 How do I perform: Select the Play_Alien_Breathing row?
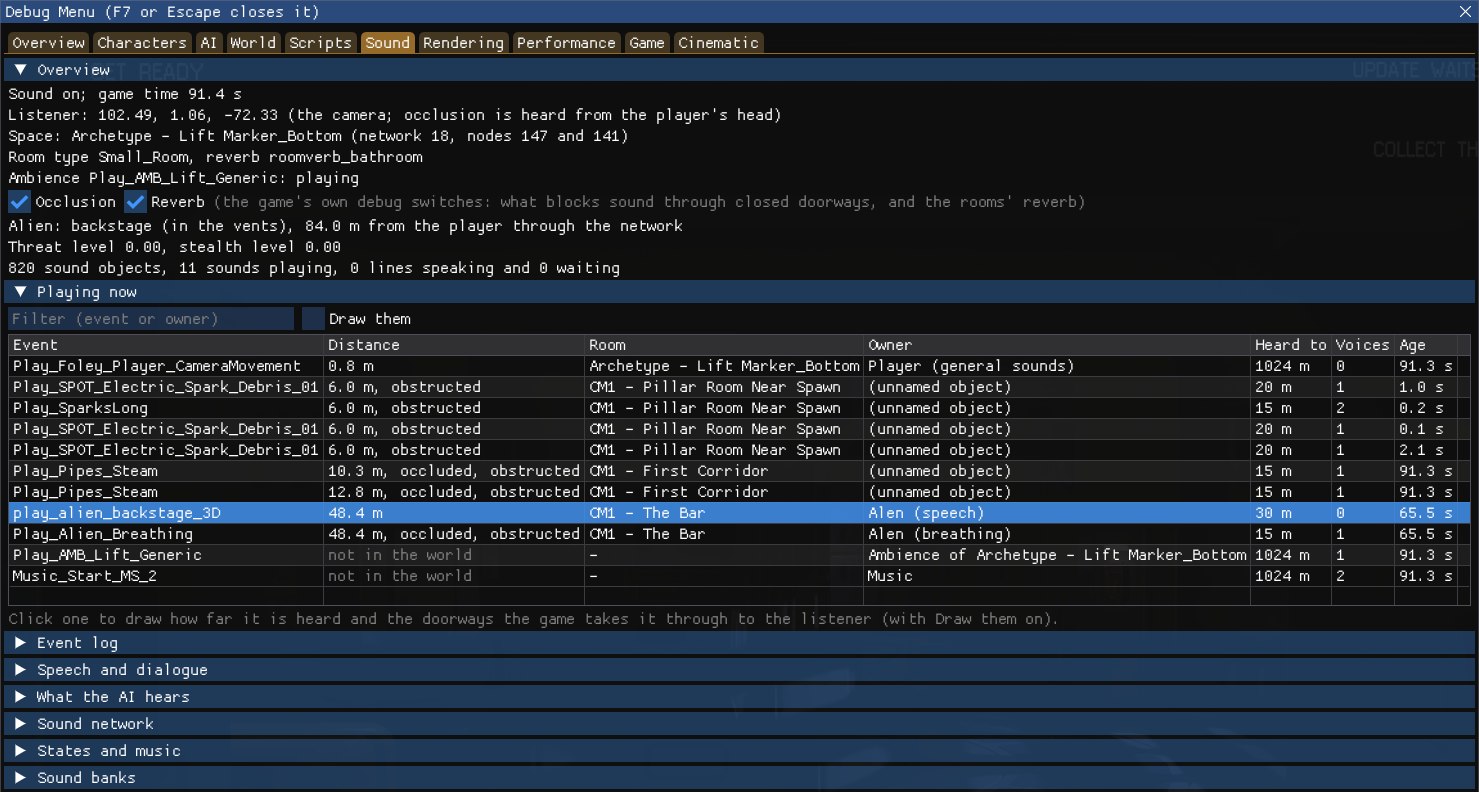(x=739, y=534)
